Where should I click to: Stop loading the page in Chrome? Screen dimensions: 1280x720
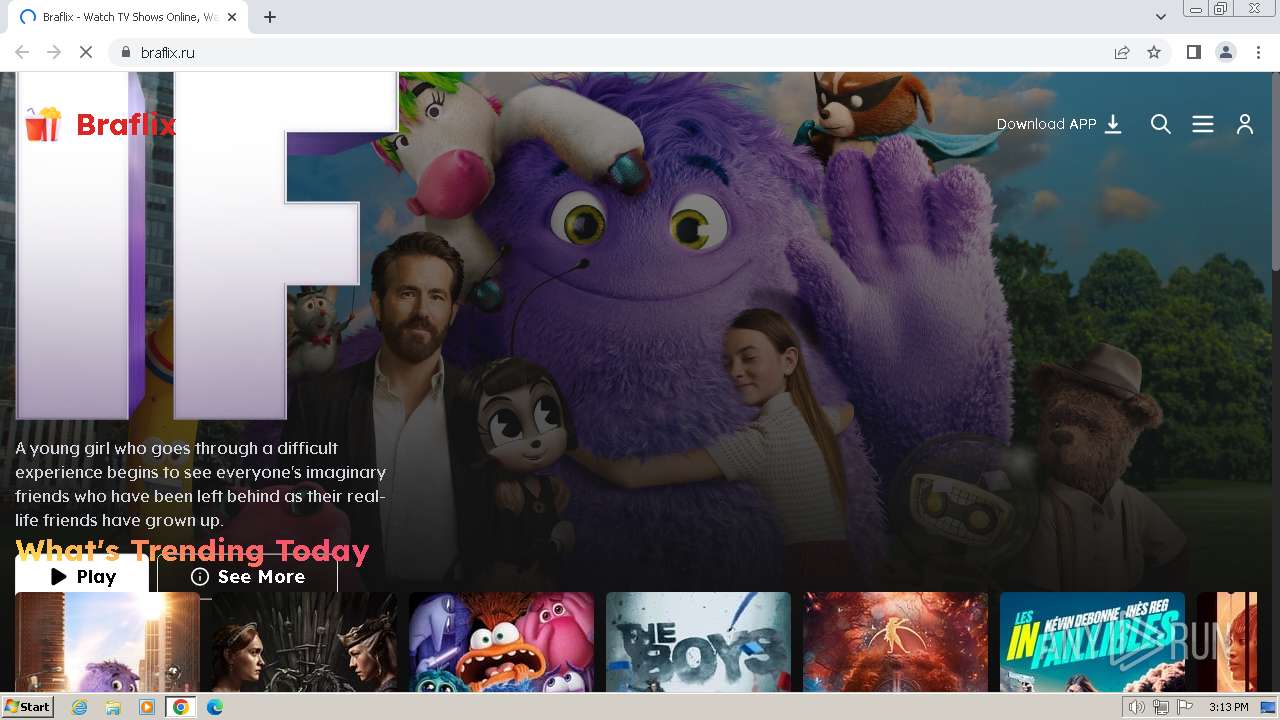click(x=86, y=52)
